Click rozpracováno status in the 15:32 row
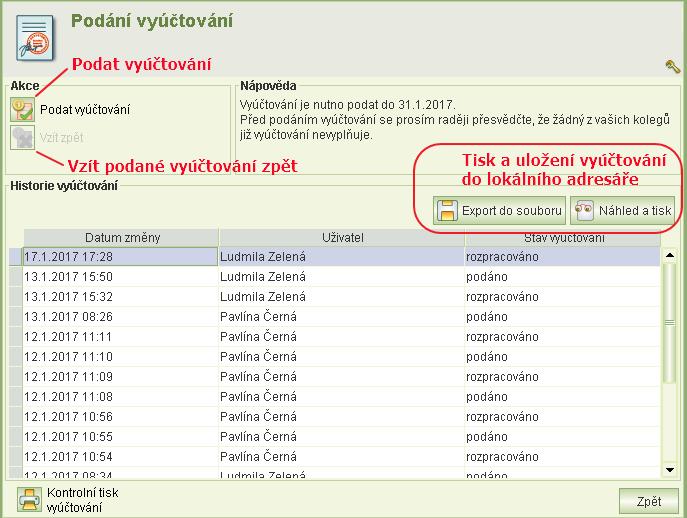 502,297
